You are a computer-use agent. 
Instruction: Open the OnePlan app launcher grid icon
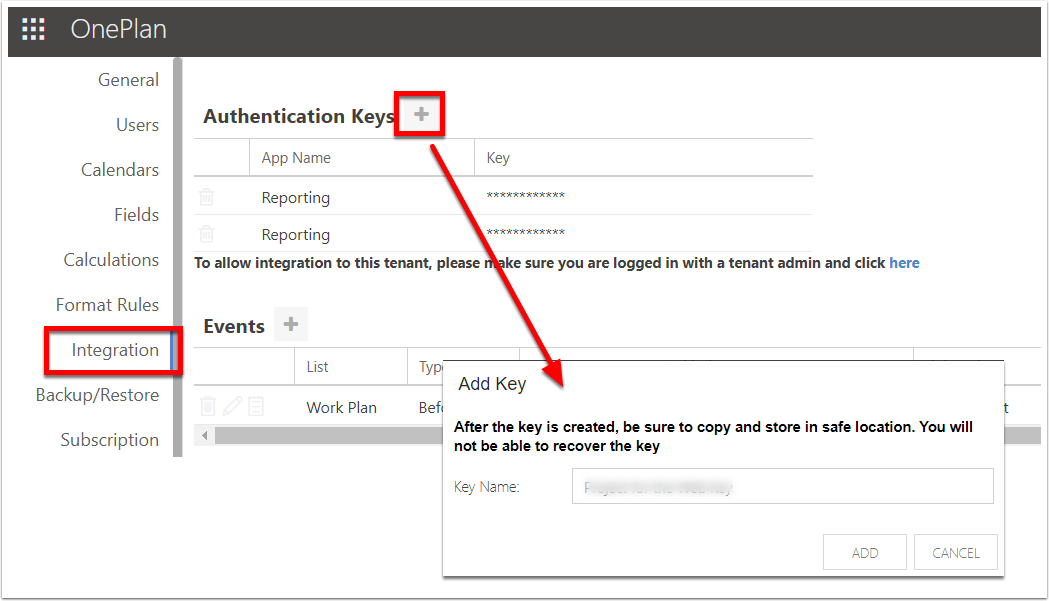click(x=33, y=28)
